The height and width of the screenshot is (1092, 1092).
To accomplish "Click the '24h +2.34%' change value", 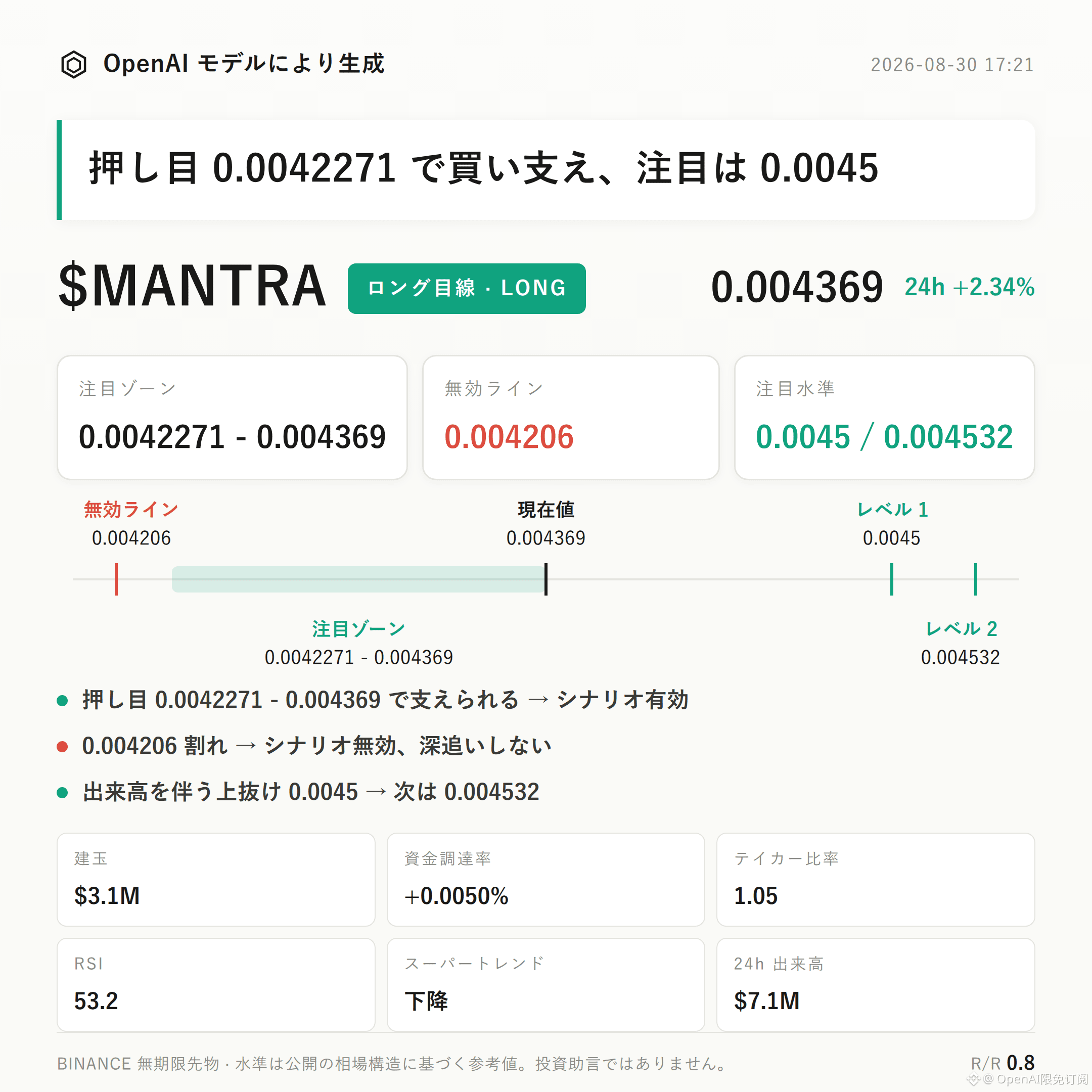I will coord(969,287).
